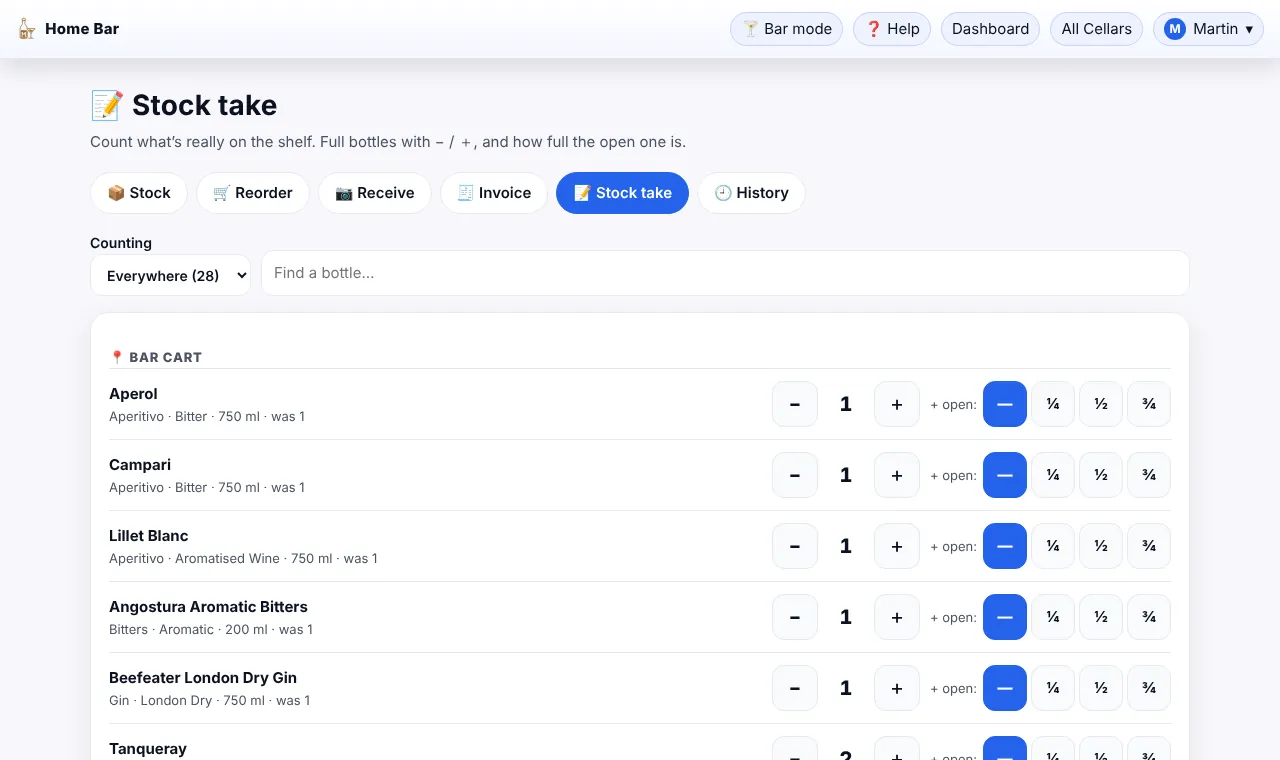
Task: Click the Home Bar bottle logo icon
Action: tap(27, 29)
